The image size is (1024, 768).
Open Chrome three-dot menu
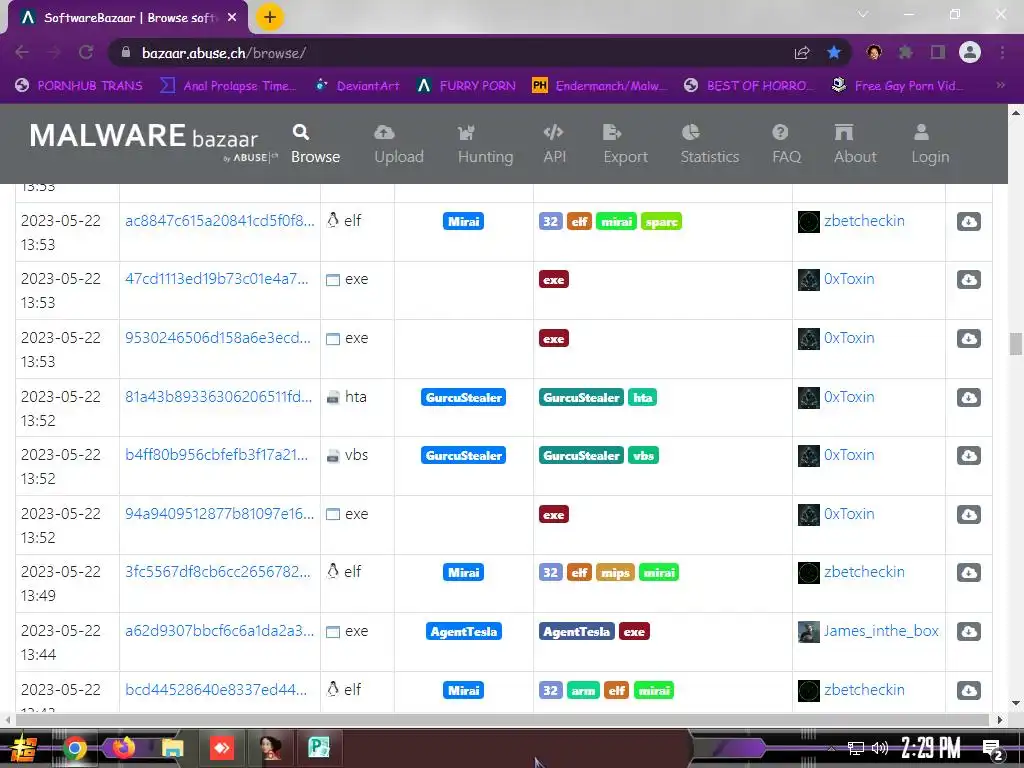(1002, 52)
